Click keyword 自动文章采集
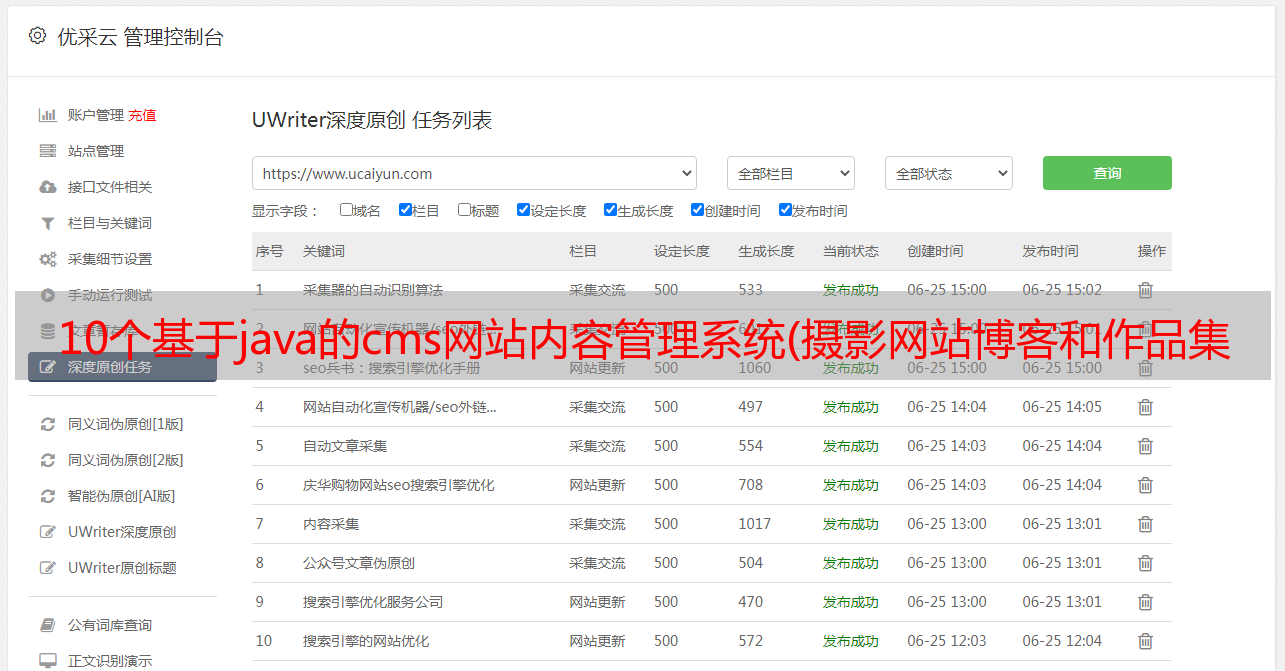Screen dimensions: 1285x671 (x=345, y=446)
